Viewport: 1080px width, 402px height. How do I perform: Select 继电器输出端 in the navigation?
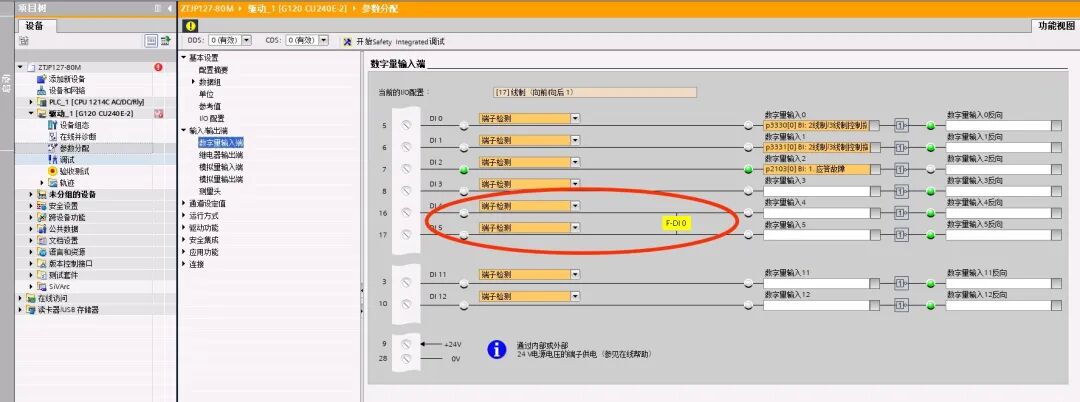pos(220,155)
